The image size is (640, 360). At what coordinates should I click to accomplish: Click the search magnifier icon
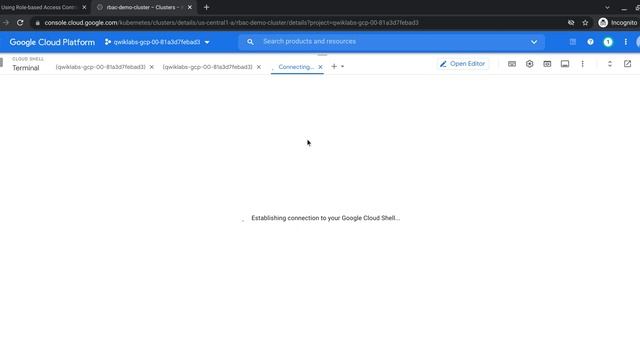pos(250,42)
